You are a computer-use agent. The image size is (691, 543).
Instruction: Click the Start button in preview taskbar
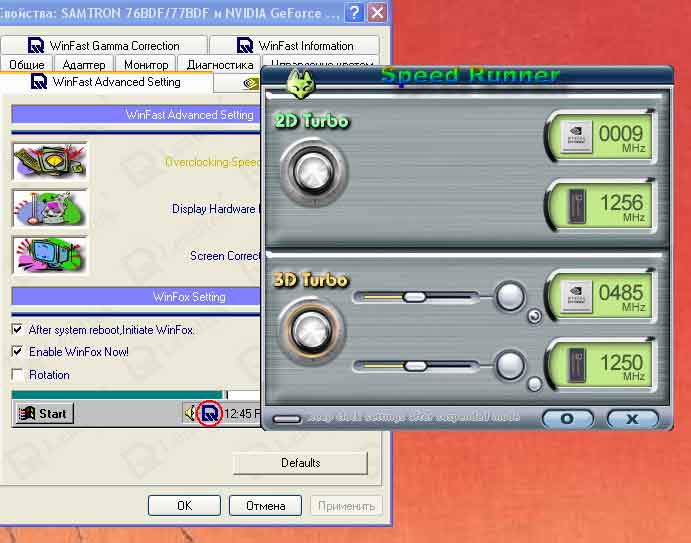(x=44, y=413)
